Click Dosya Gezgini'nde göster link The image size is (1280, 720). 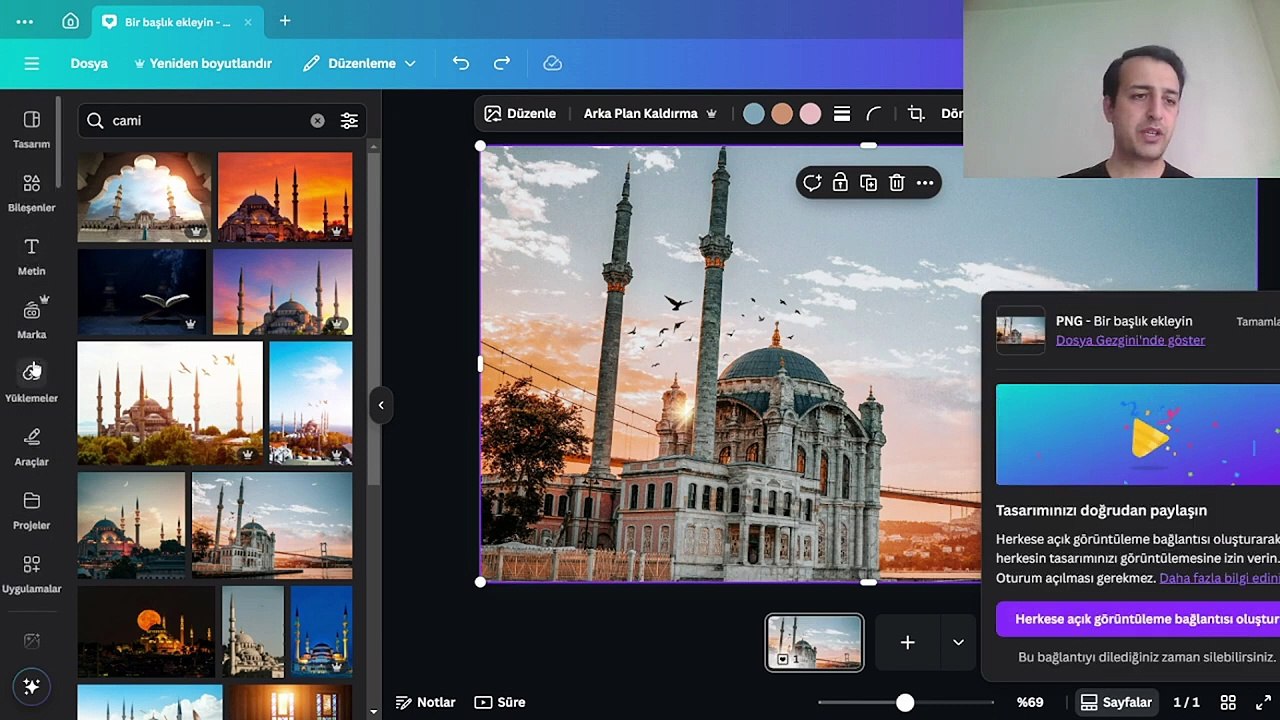pyautogui.click(x=1130, y=340)
